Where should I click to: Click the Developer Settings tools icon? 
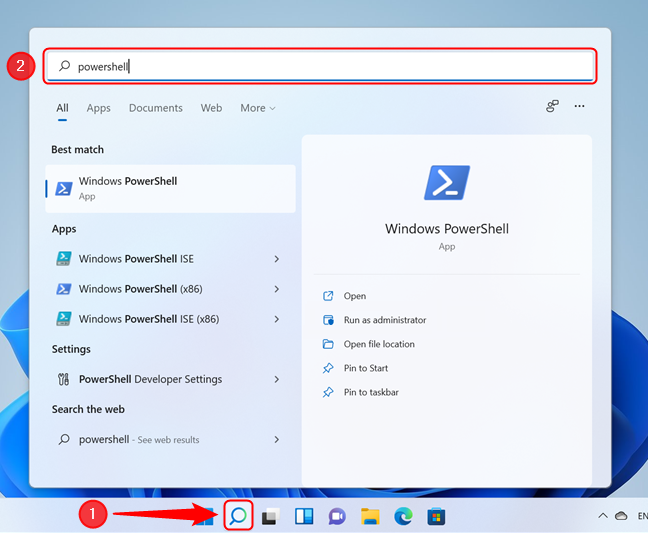click(64, 379)
